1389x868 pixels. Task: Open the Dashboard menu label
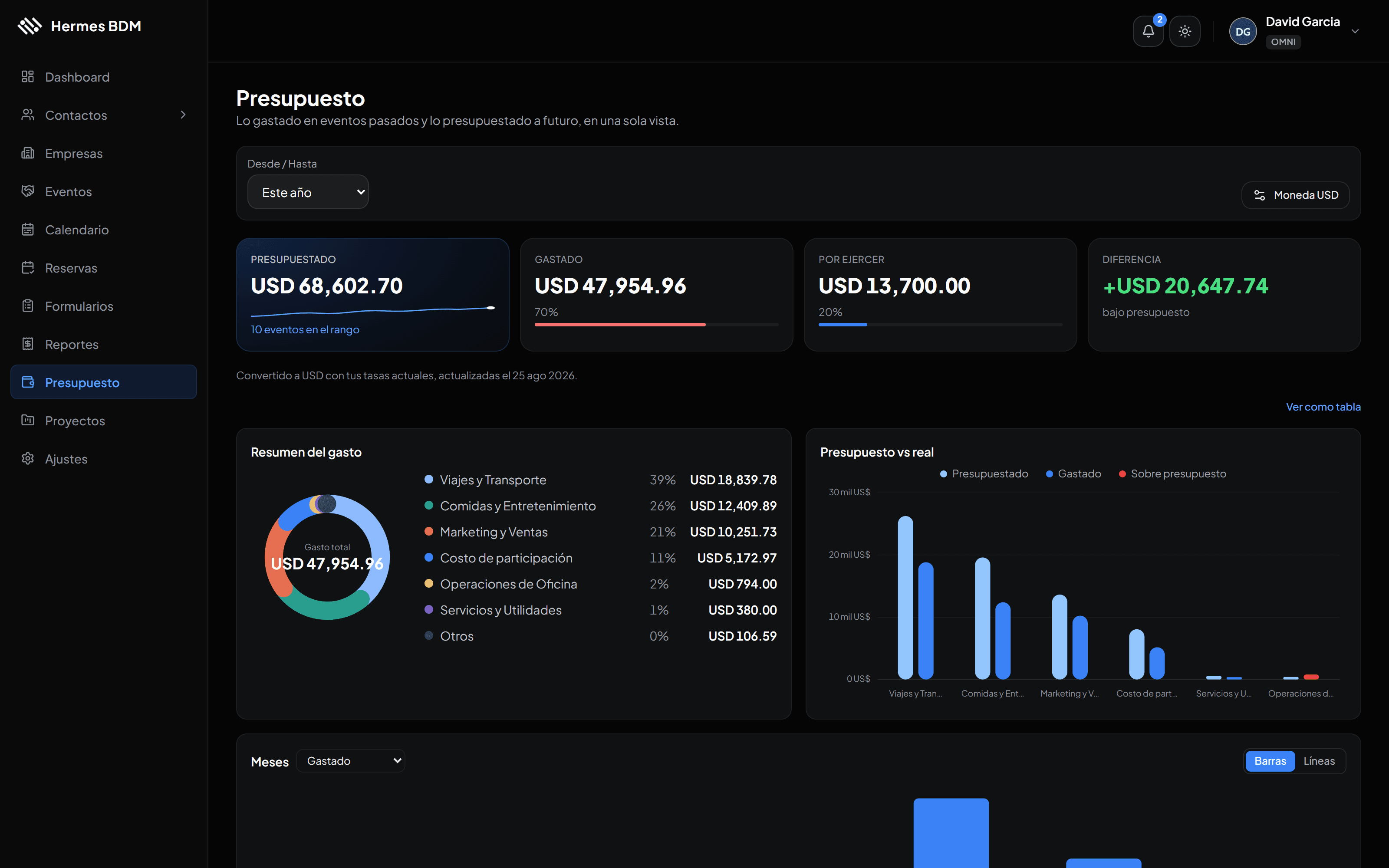[x=77, y=77]
